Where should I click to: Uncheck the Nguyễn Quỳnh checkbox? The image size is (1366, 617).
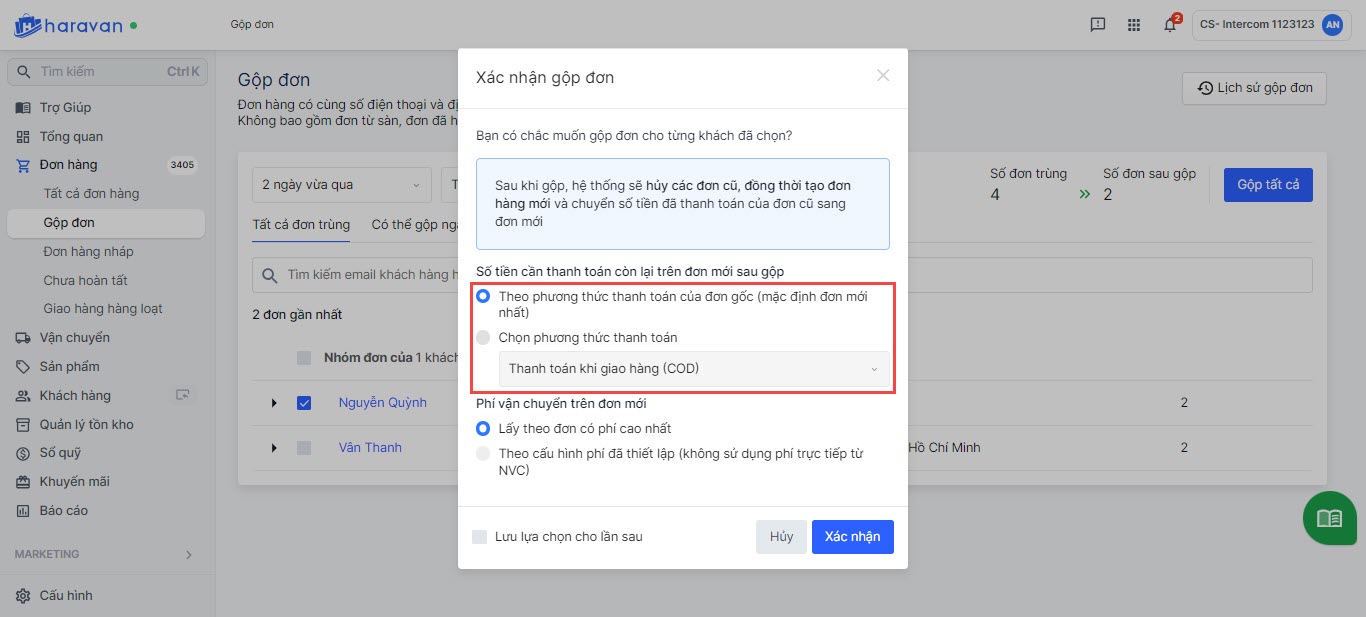coord(304,403)
